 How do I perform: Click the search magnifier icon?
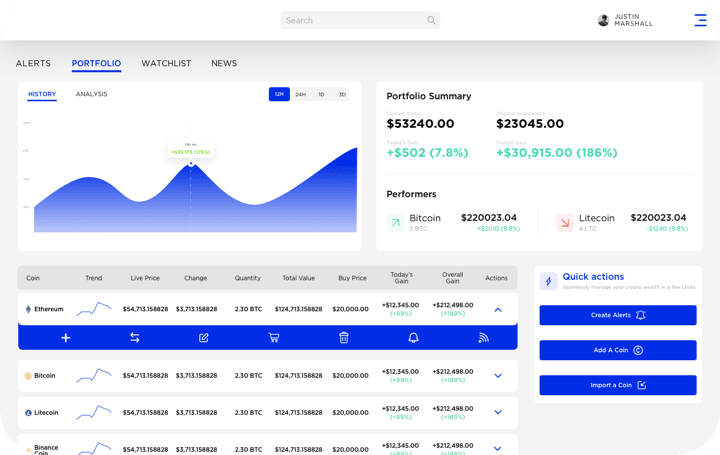coord(431,20)
